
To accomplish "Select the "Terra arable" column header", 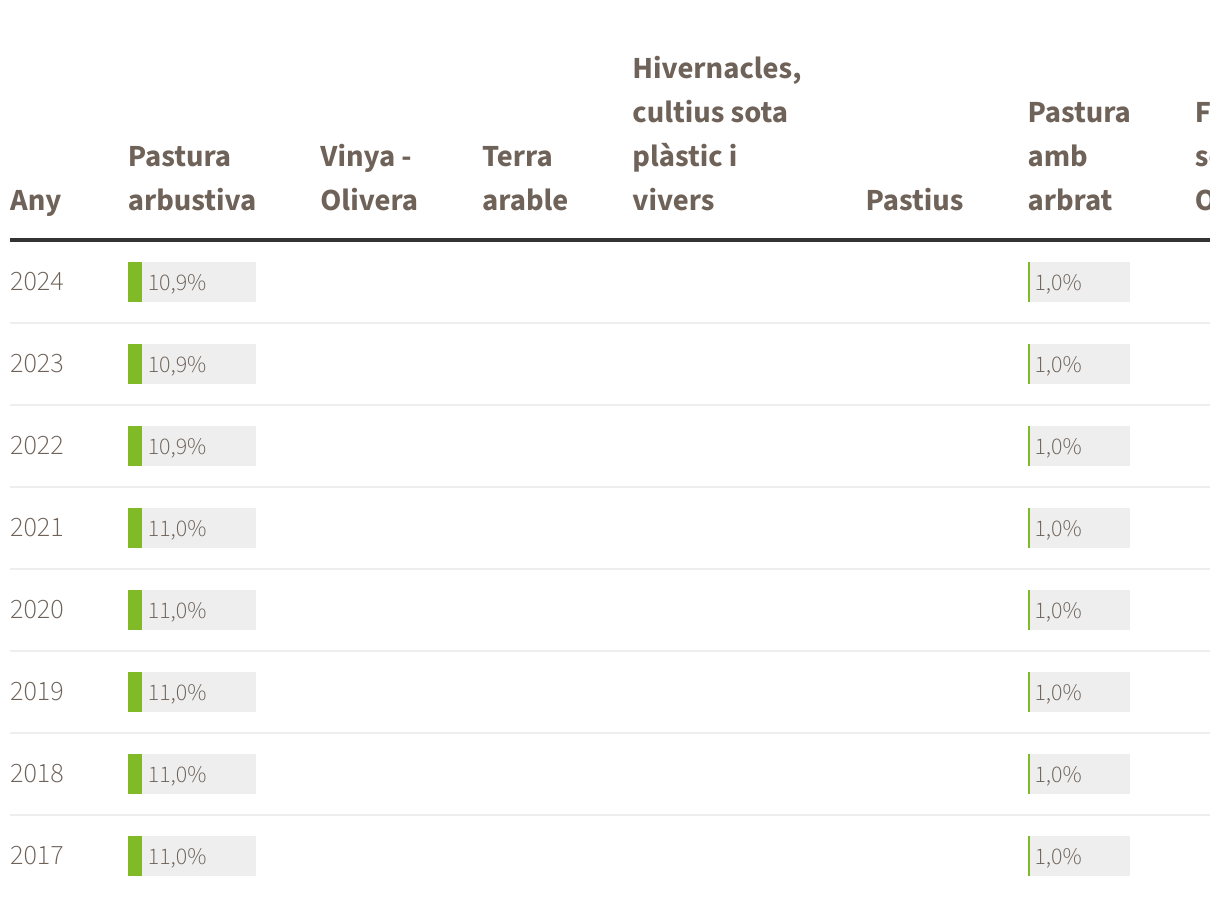I will click(524, 178).
